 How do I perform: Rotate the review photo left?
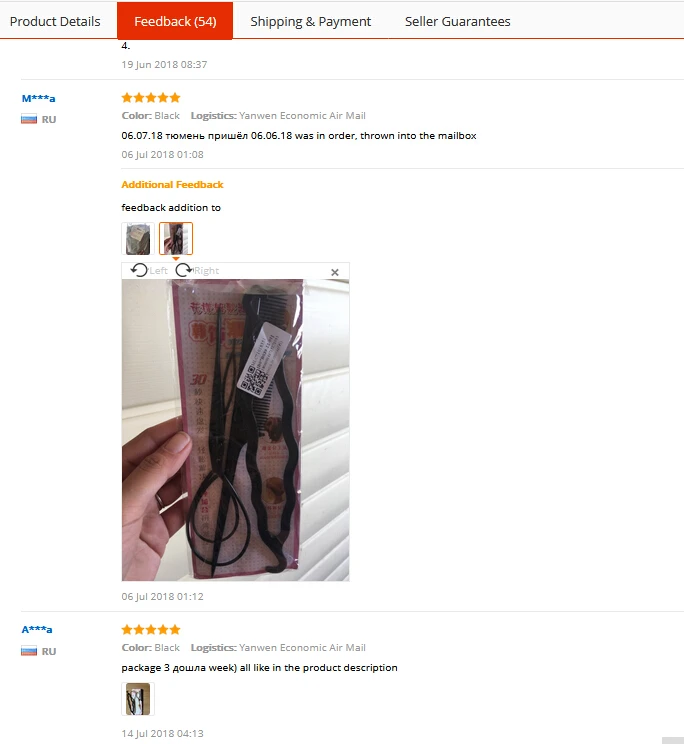pos(148,270)
